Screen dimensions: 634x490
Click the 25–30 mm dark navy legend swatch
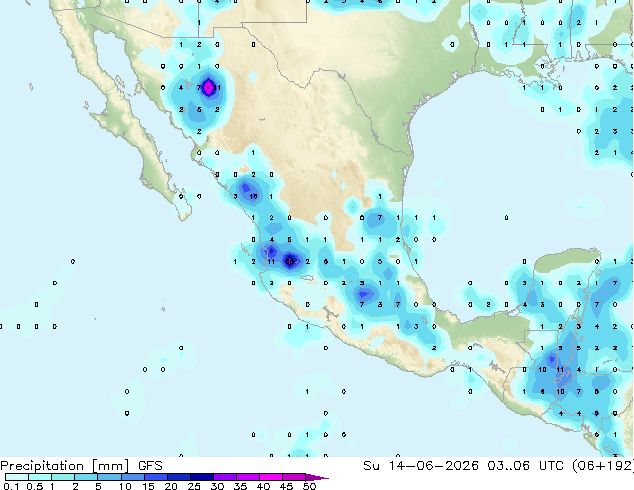point(201,477)
